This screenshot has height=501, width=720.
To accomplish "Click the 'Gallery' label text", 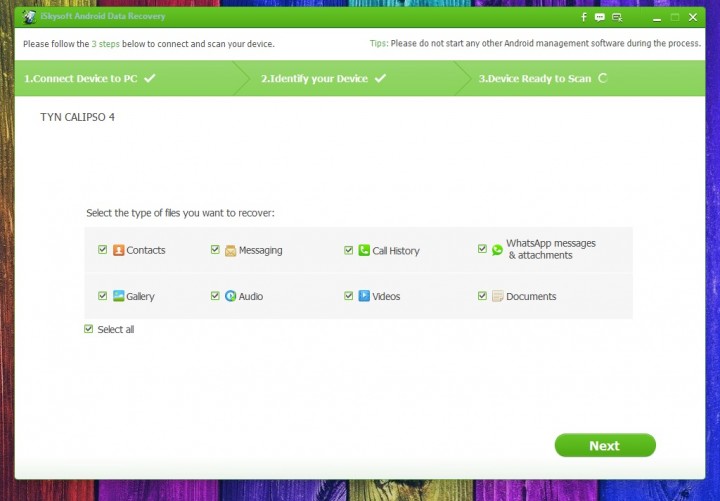I will (140, 296).
